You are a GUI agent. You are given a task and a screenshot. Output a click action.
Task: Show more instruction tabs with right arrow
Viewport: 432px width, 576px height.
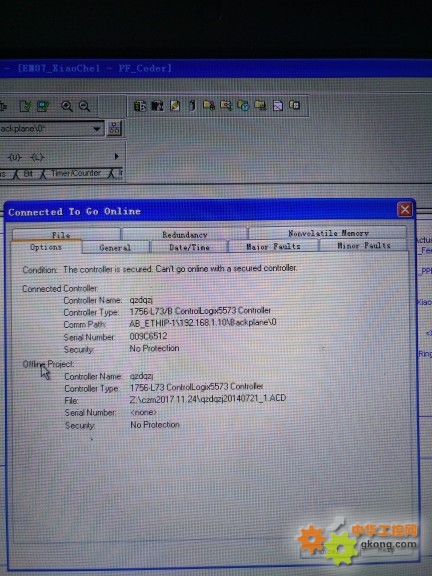[116, 156]
